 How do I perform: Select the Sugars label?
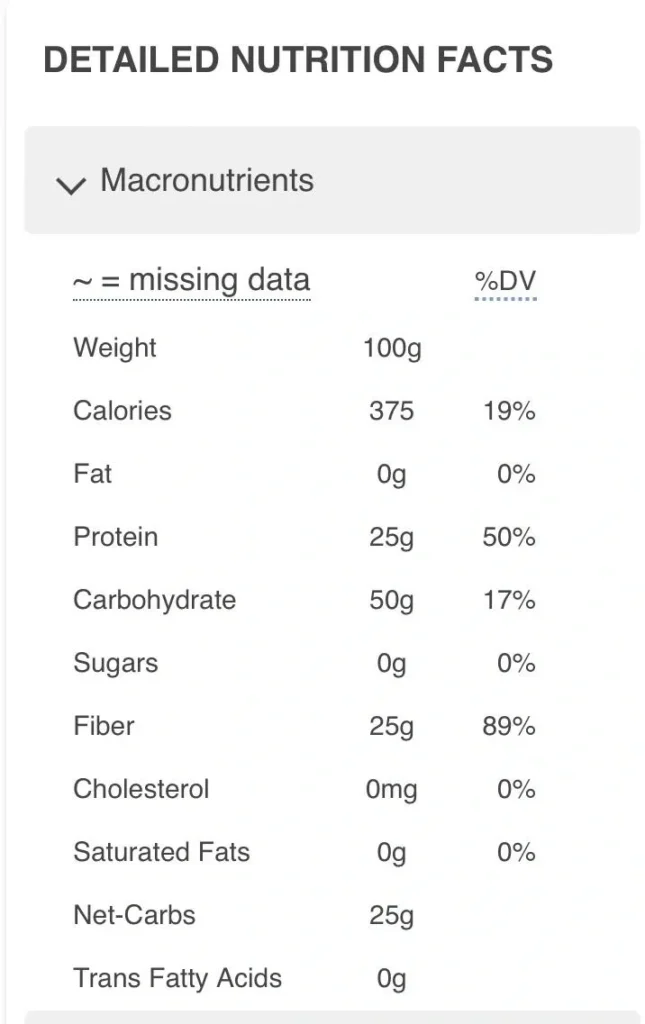[x=115, y=663]
